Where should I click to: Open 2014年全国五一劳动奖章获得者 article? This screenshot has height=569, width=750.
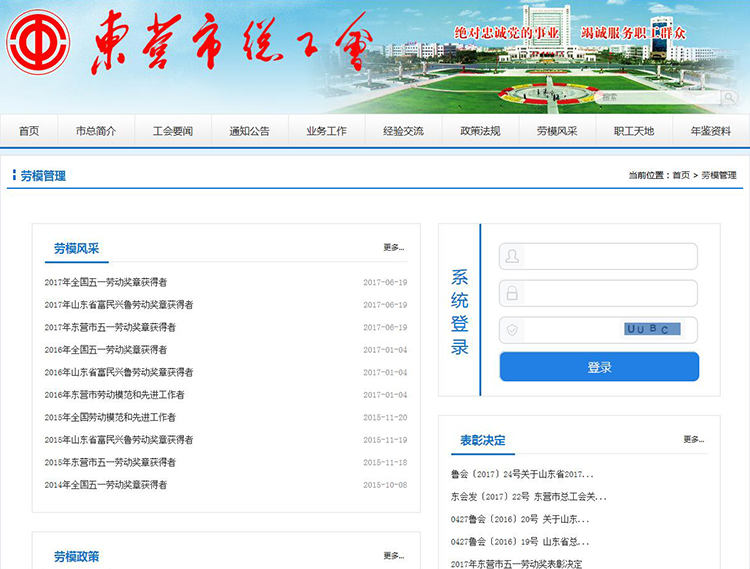coord(106,485)
